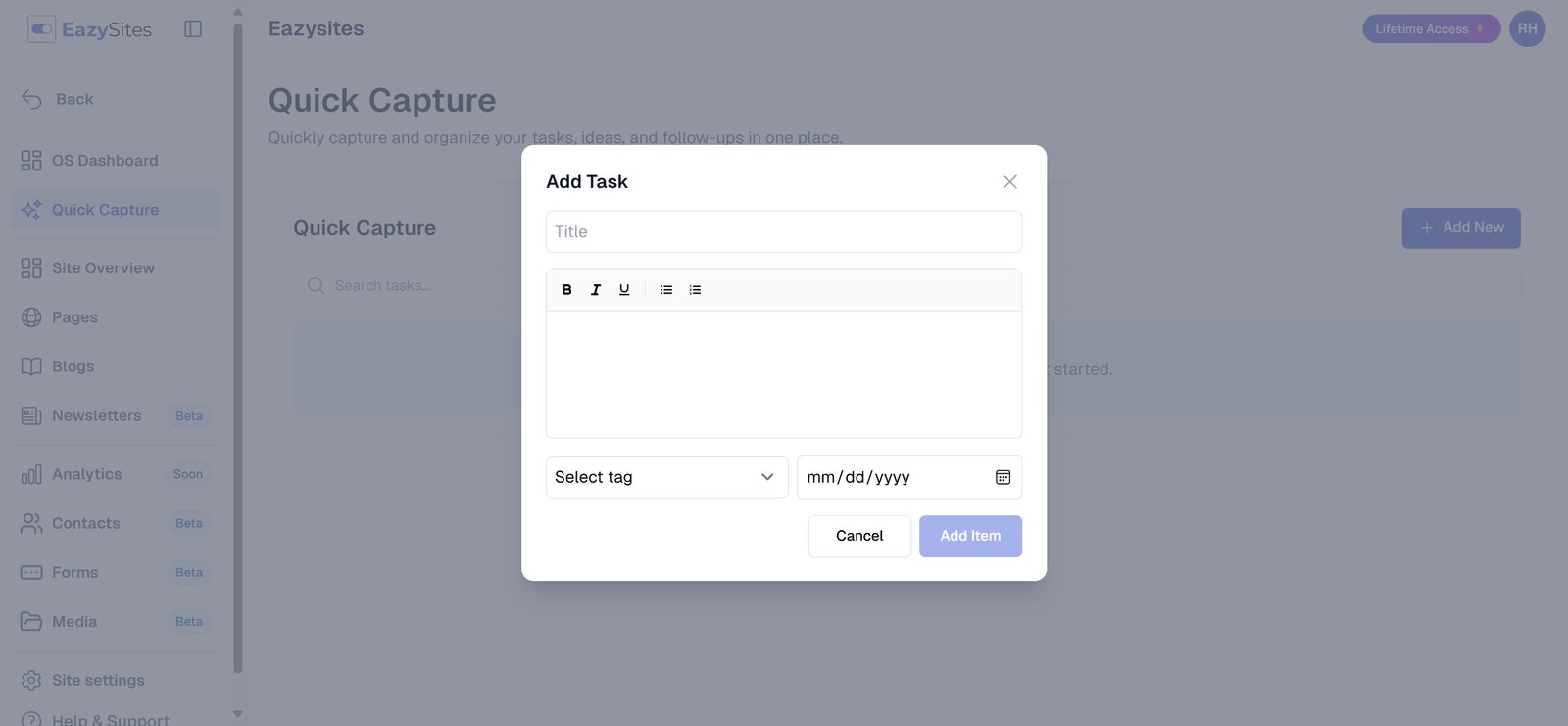Click the Cancel button
The height and width of the screenshot is (726, 1568).
pos(859,536)
